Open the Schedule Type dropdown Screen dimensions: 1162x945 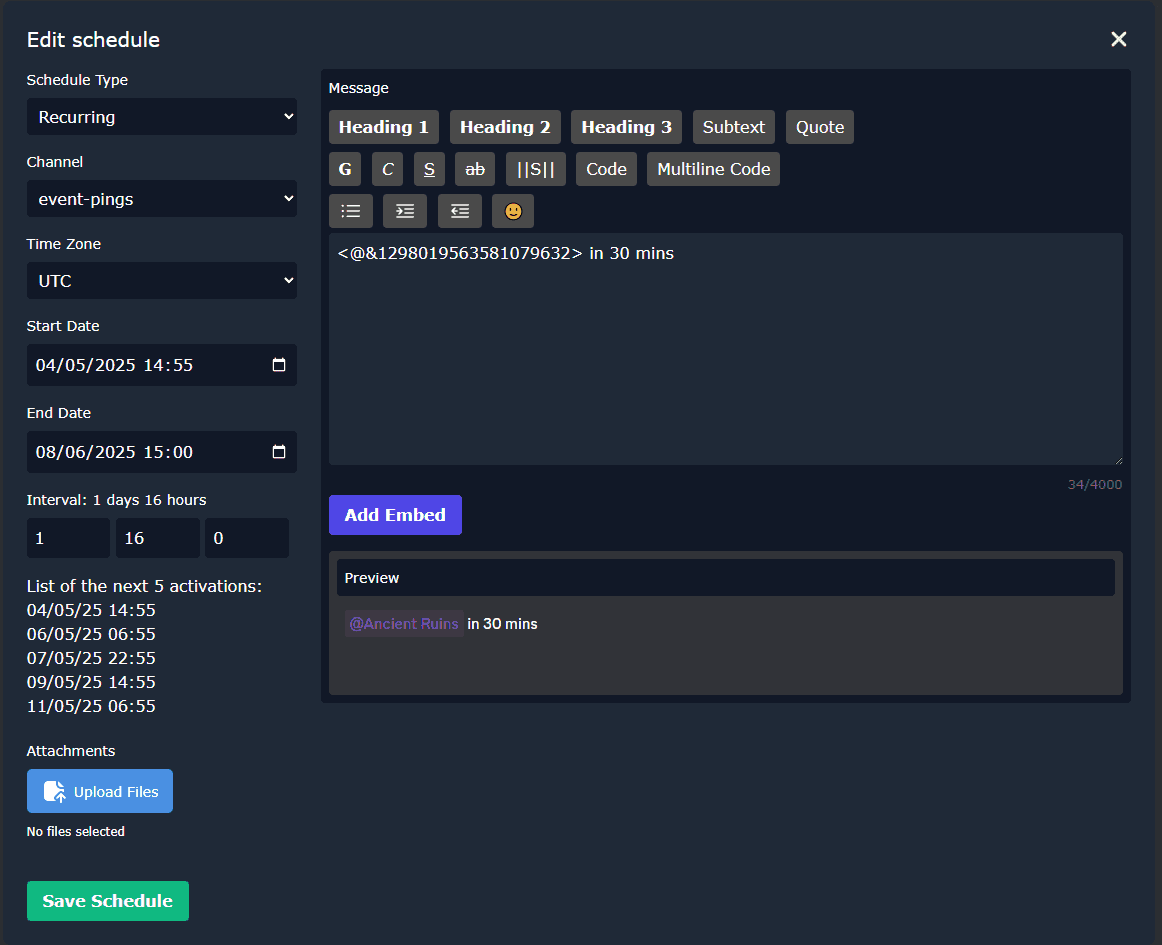coord(162,116)
